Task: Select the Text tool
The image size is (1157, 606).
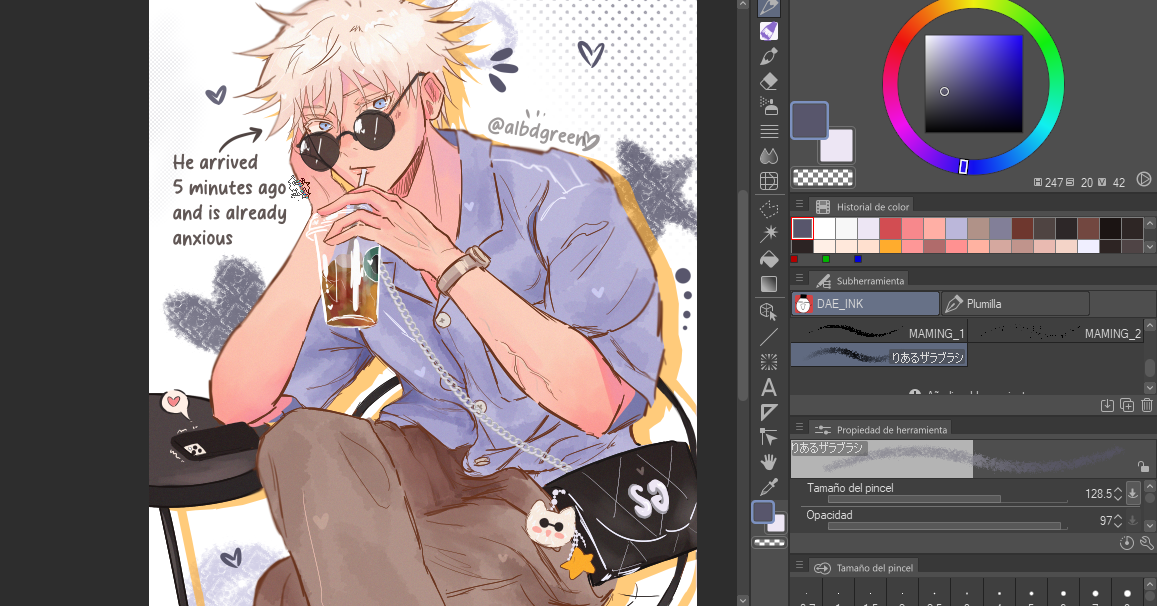Action: point(769,387)
